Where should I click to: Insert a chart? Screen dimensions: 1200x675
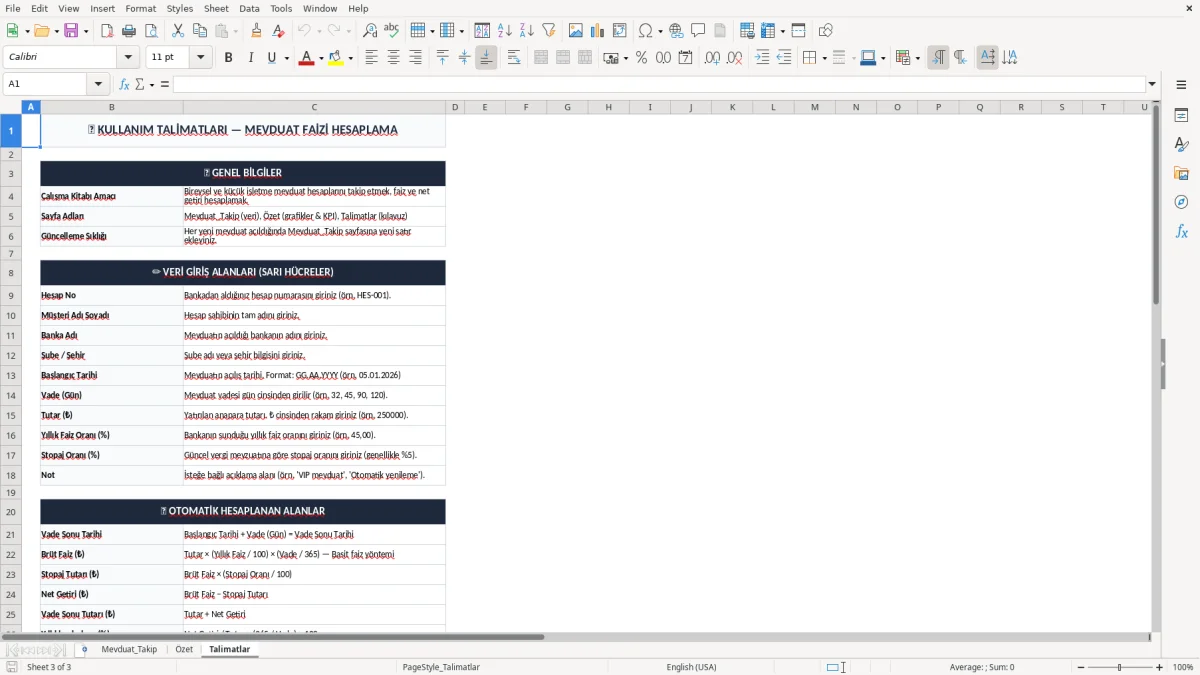pos(598,31)
